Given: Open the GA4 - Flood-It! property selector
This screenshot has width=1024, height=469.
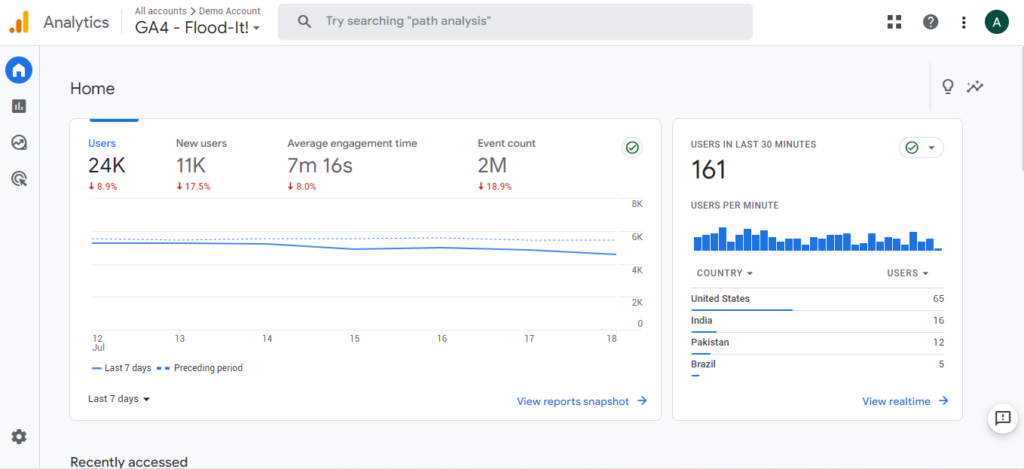Looking at the screenshot, I should coord(197,28).
